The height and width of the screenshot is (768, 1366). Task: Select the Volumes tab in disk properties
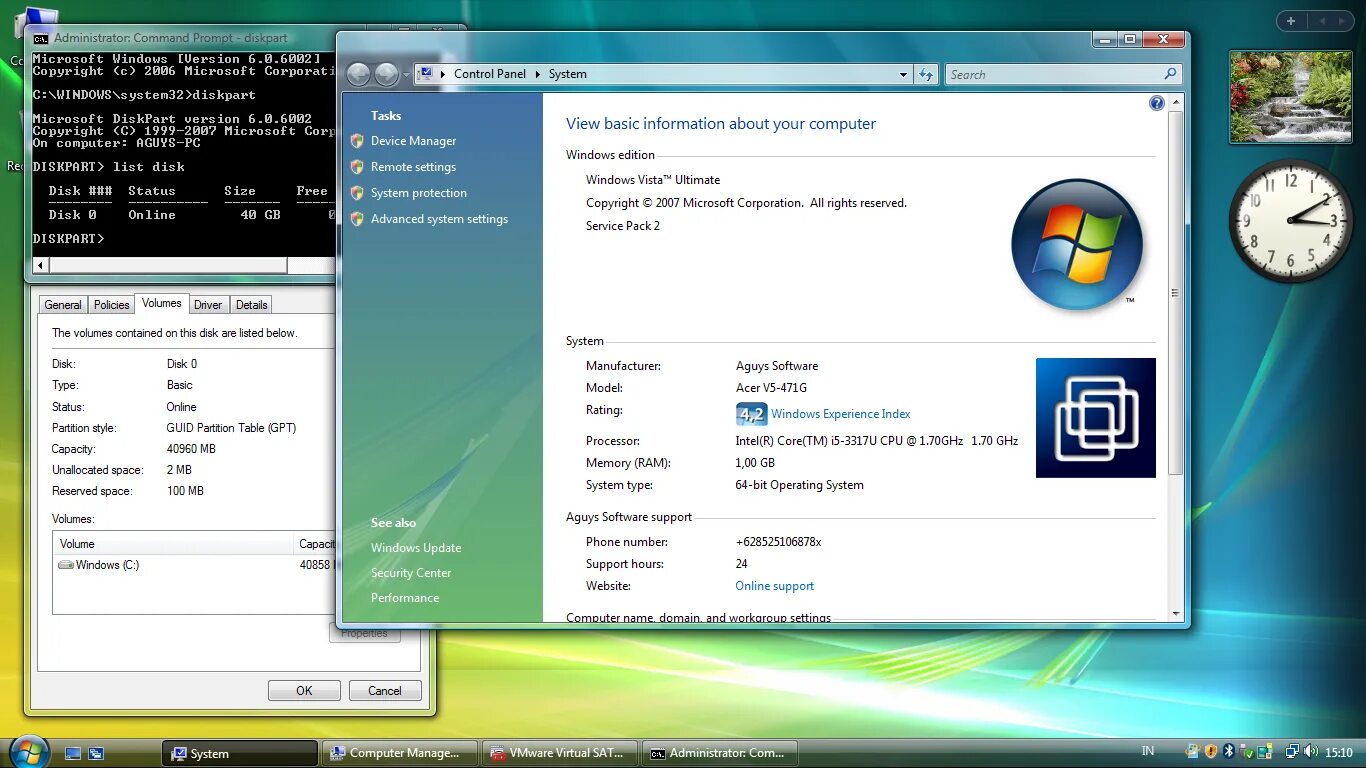(x=162, y=303)
